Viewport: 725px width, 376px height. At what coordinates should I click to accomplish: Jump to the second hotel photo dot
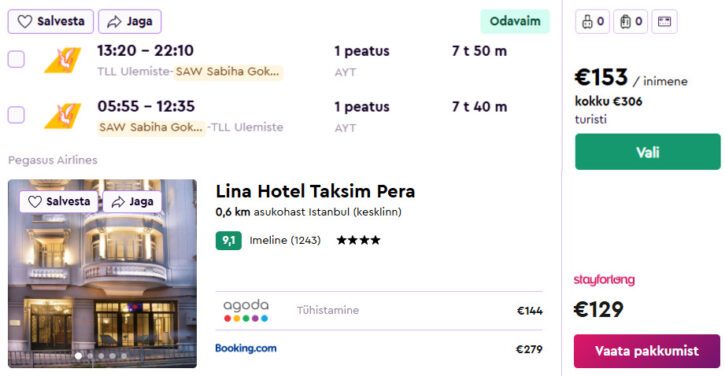(90, 356)
